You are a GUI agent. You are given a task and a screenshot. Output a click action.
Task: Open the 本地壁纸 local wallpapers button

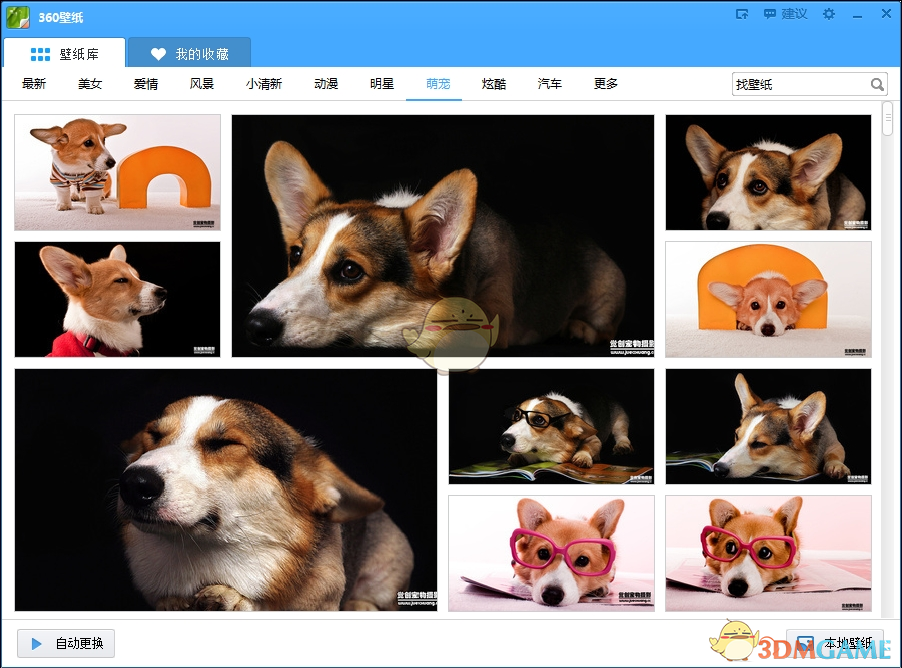click(x=834, y=643)
